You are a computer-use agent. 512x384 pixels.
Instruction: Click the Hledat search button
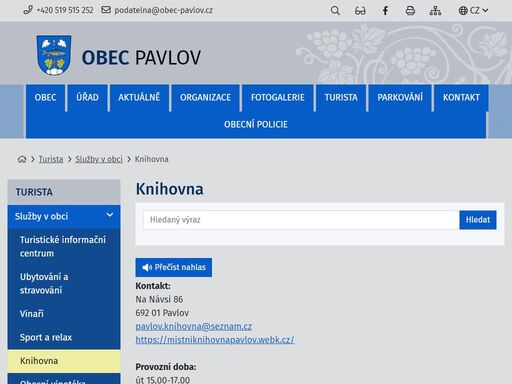coord(478,220)
